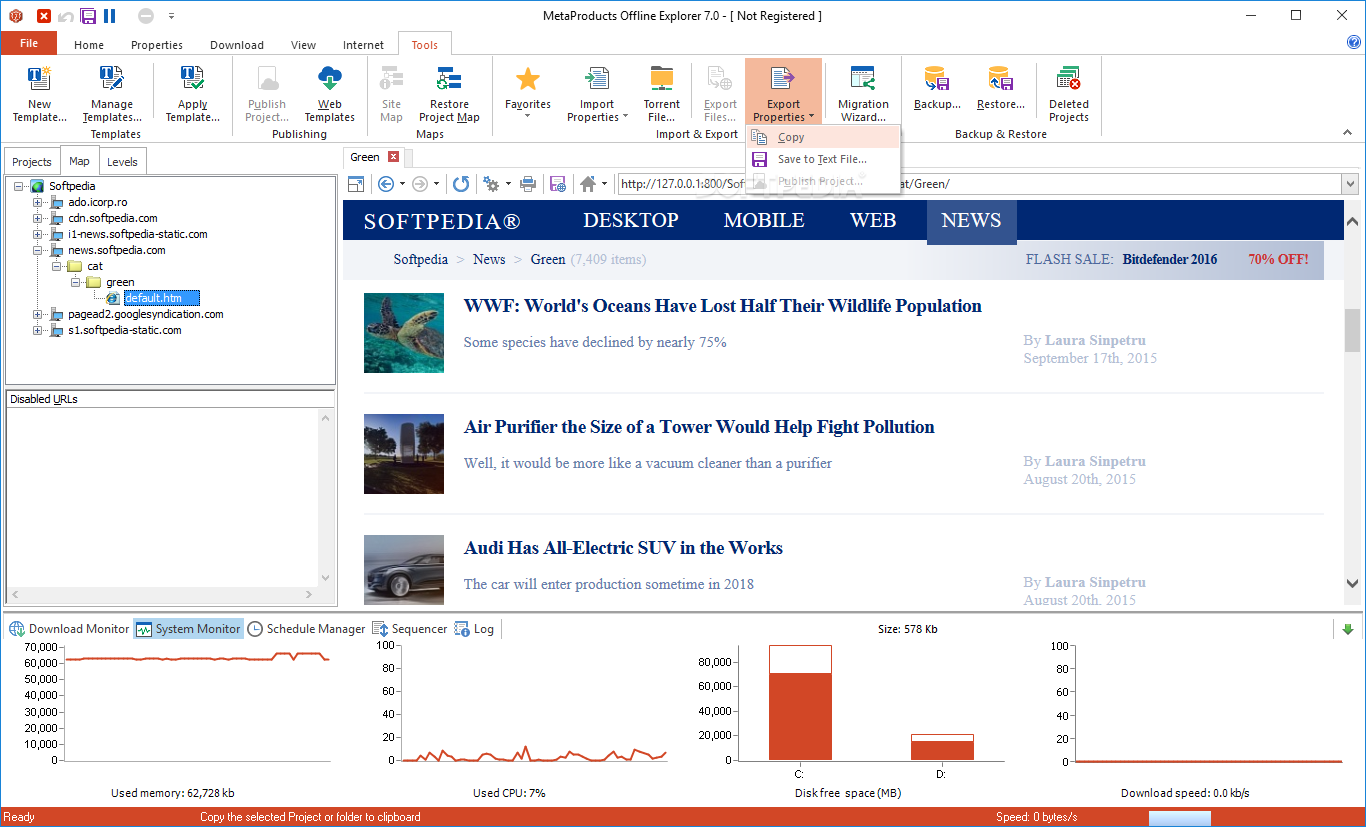1366x827 pixels.
Task: Collapse the news.softpedia.com node
Action: (38, 250)
